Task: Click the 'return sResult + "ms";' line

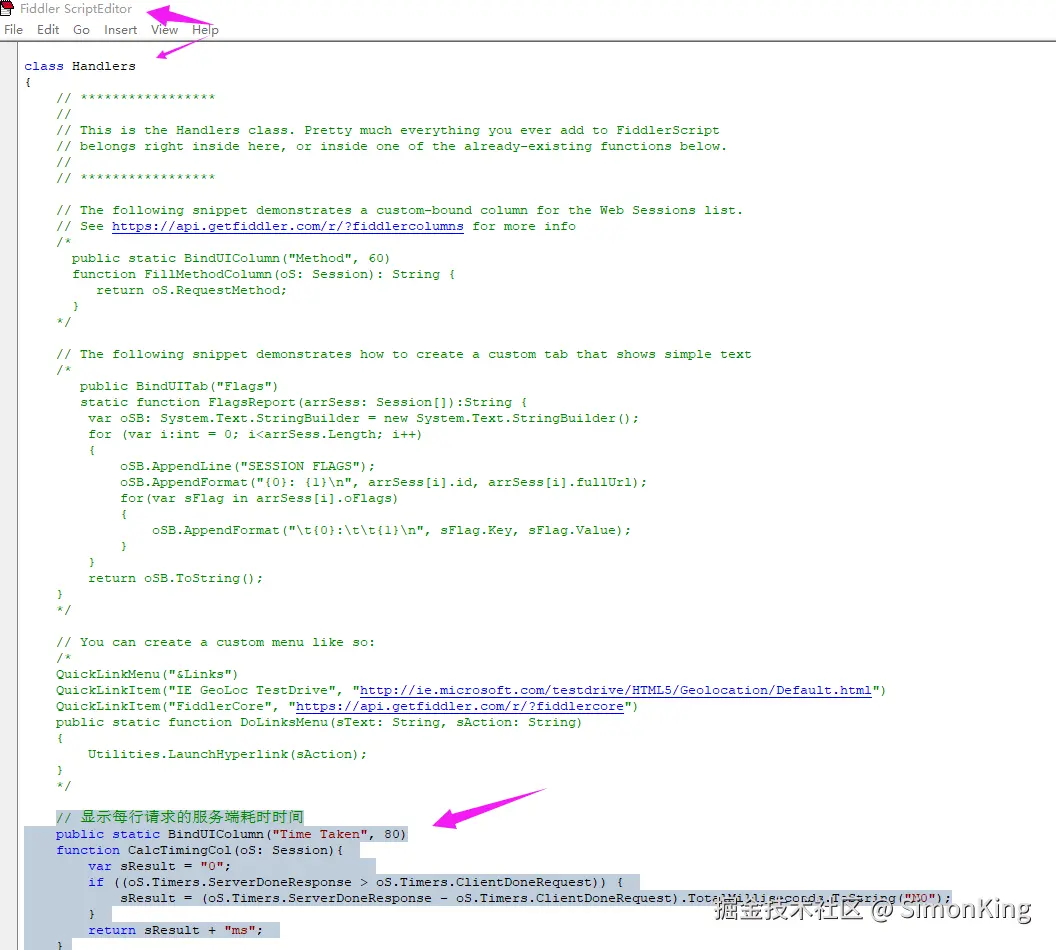Action: click(176, 930)
